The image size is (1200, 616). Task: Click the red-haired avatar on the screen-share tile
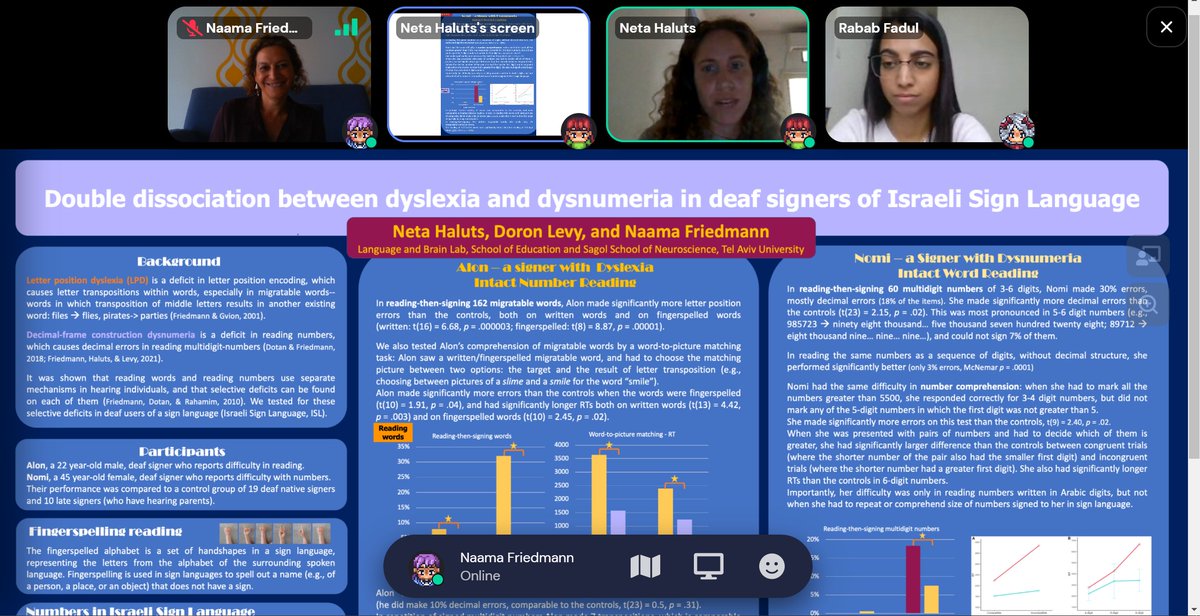click(577, 130)
